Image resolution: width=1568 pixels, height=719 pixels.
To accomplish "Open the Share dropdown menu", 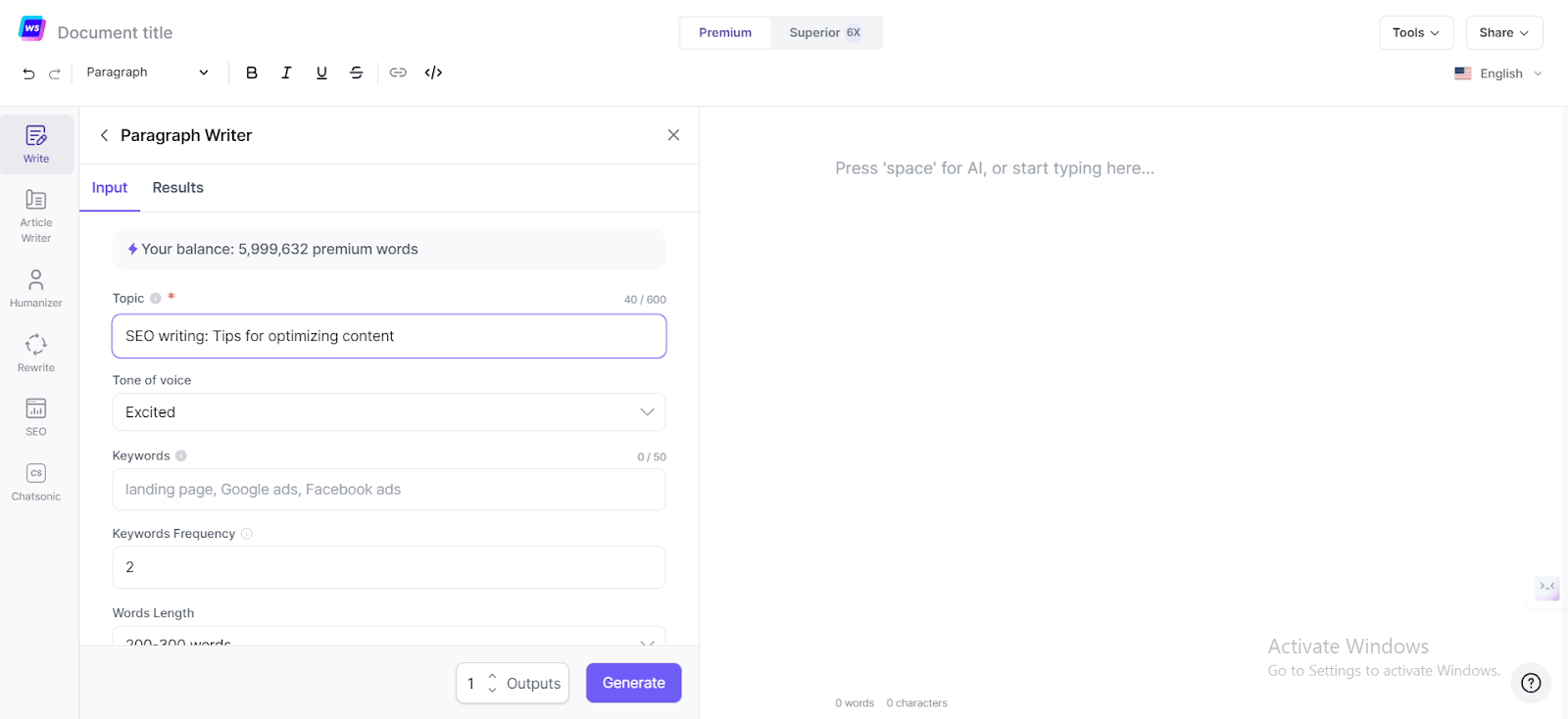I will click(x=1504, y=32).
